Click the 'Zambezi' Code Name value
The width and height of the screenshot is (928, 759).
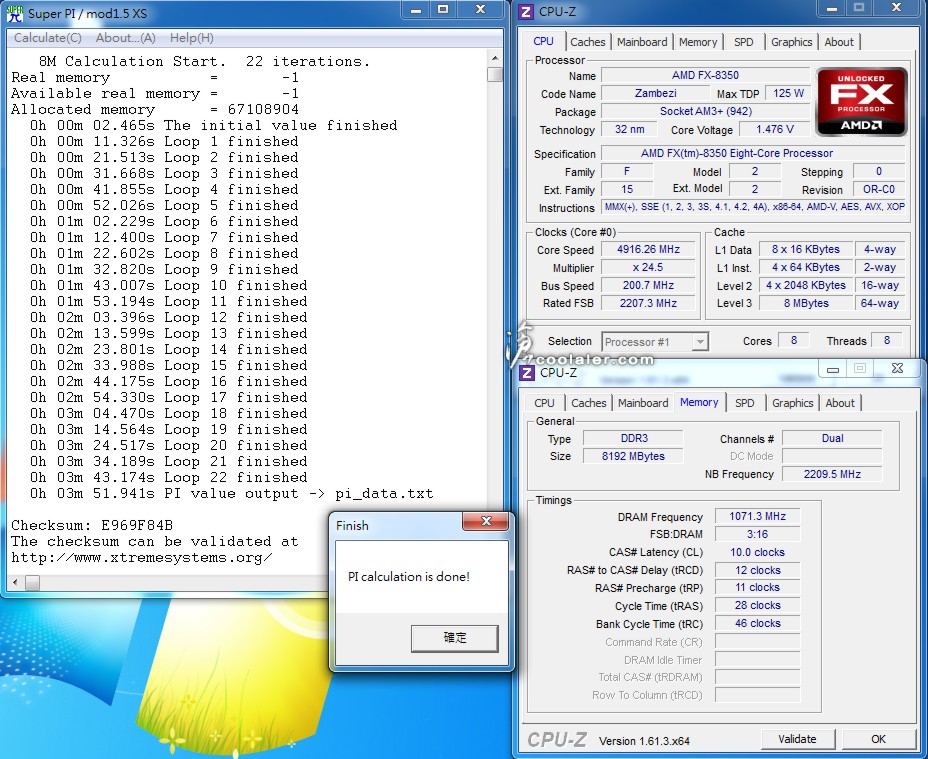tap(655, 94)
